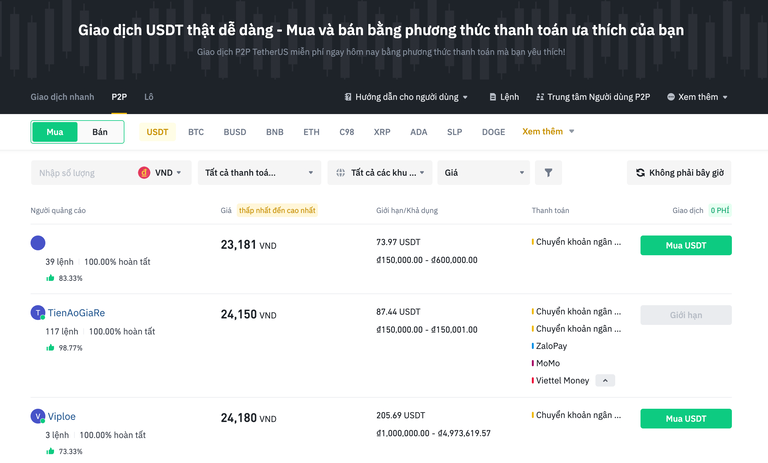Open the 'Tất cả thanh toán' dropdown
Image resolution: width=768 pixels, height=463 pixels.
259,173
